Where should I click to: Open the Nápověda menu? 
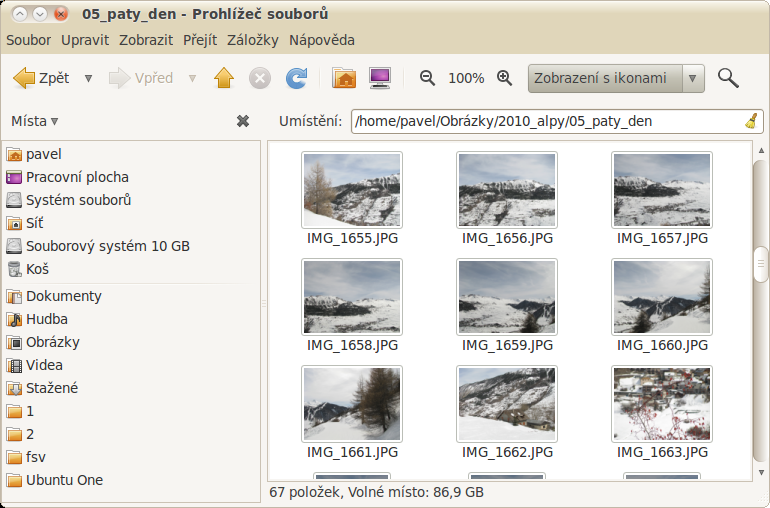[322, 40]
